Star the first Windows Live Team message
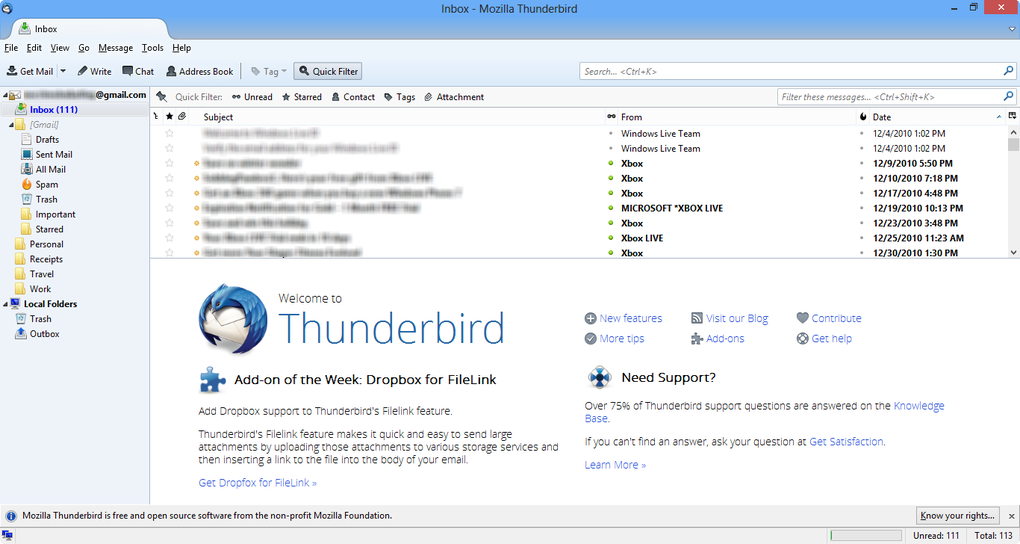The image size is (1020, 544). click(x=169, y=133)
